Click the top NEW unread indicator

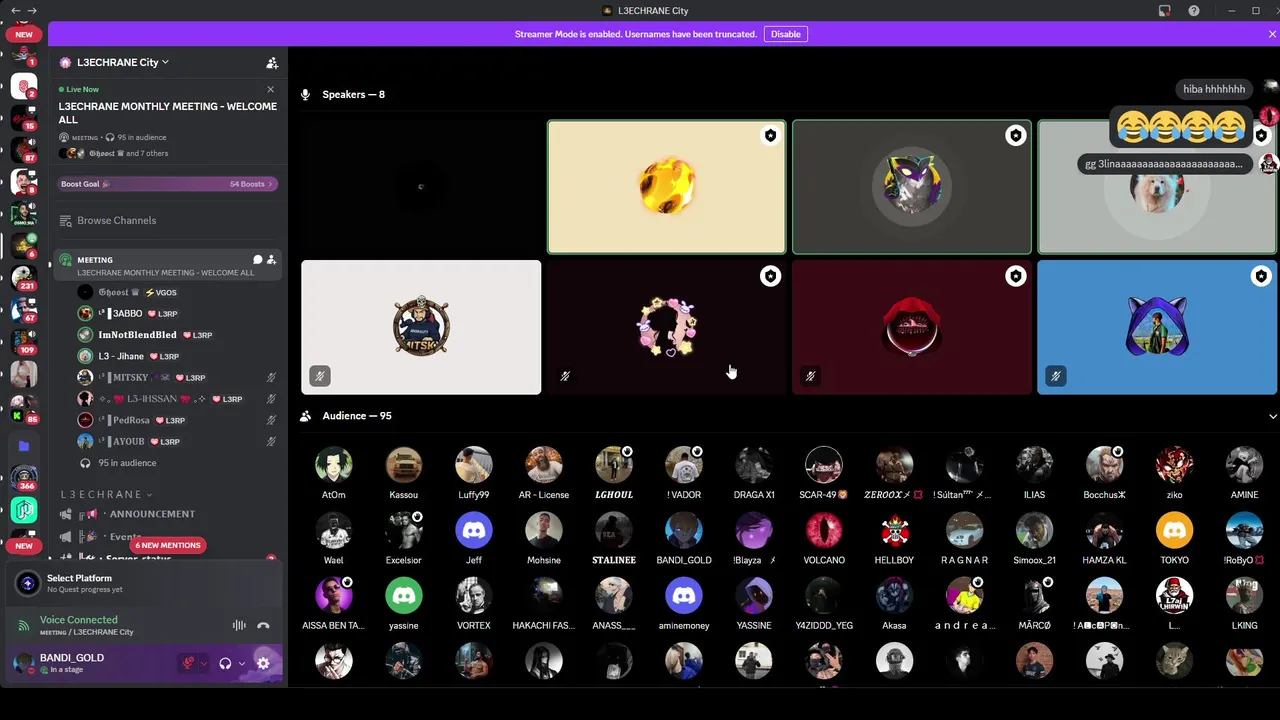click(24, 34)
